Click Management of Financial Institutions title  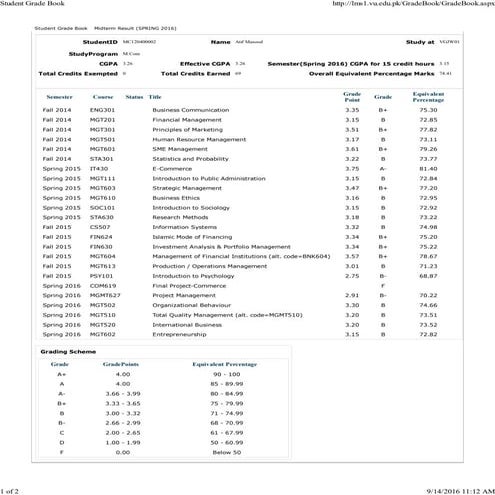tap(241, 256)
